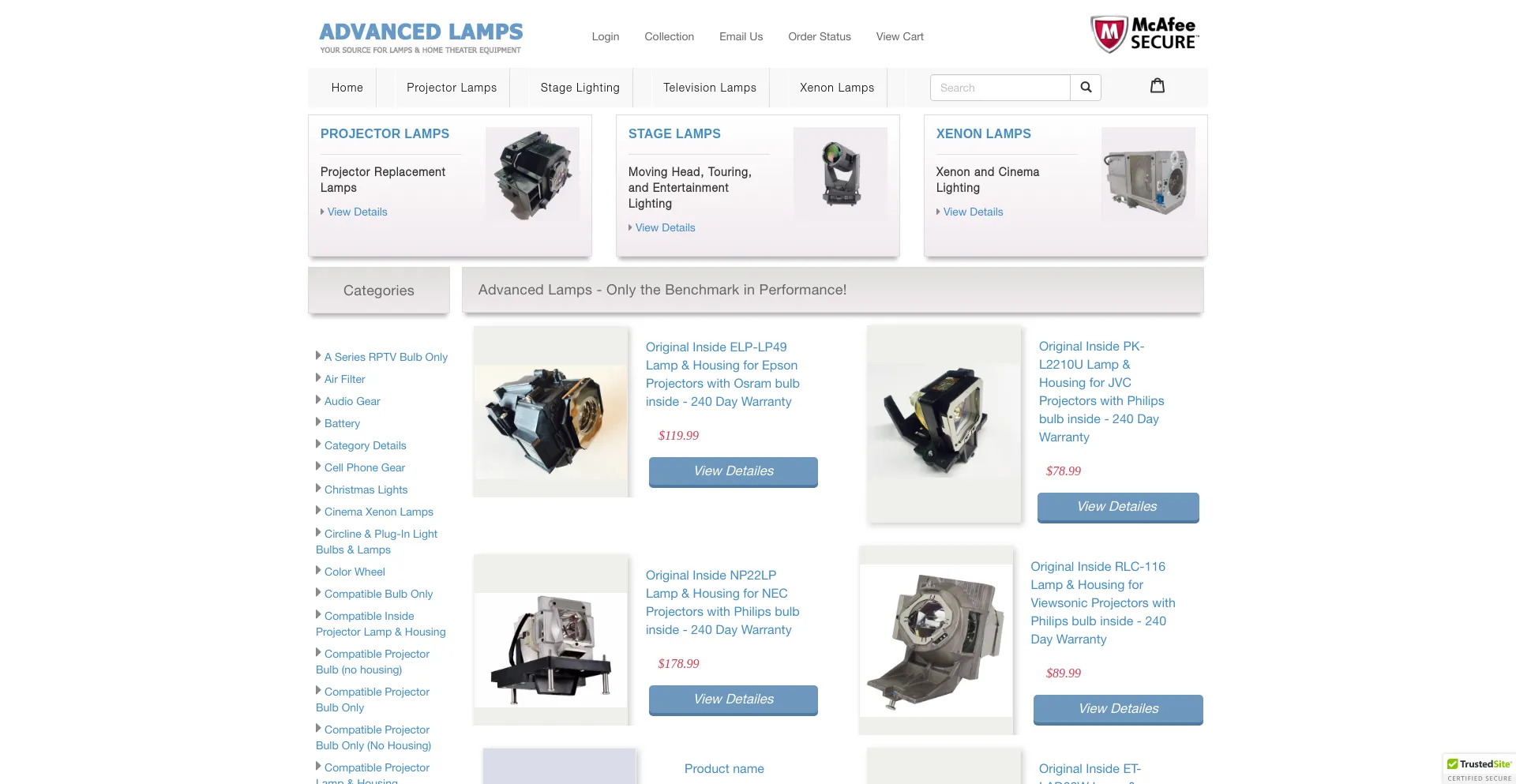Click the Xenon Lamps category image
The height and width of the screenshot is (784, 1516).
[1148, 174]
